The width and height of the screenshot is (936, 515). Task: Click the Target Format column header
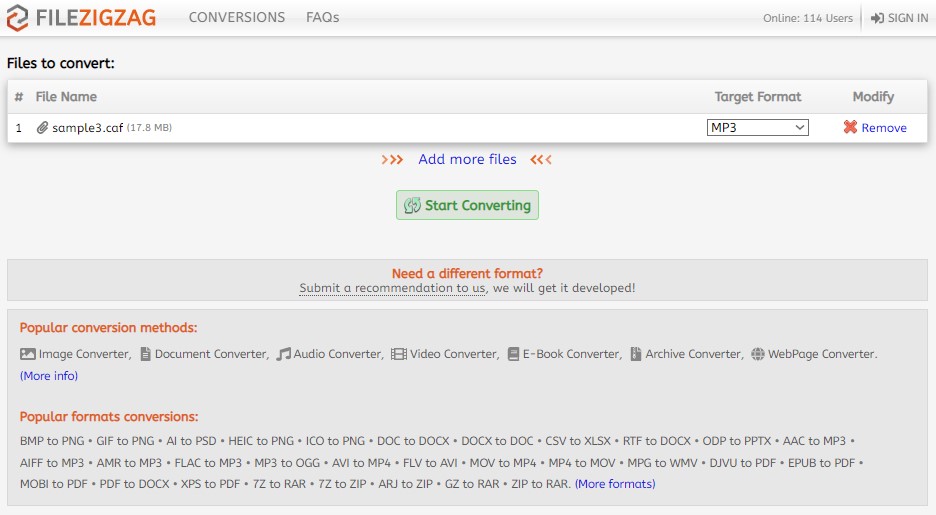758,97
